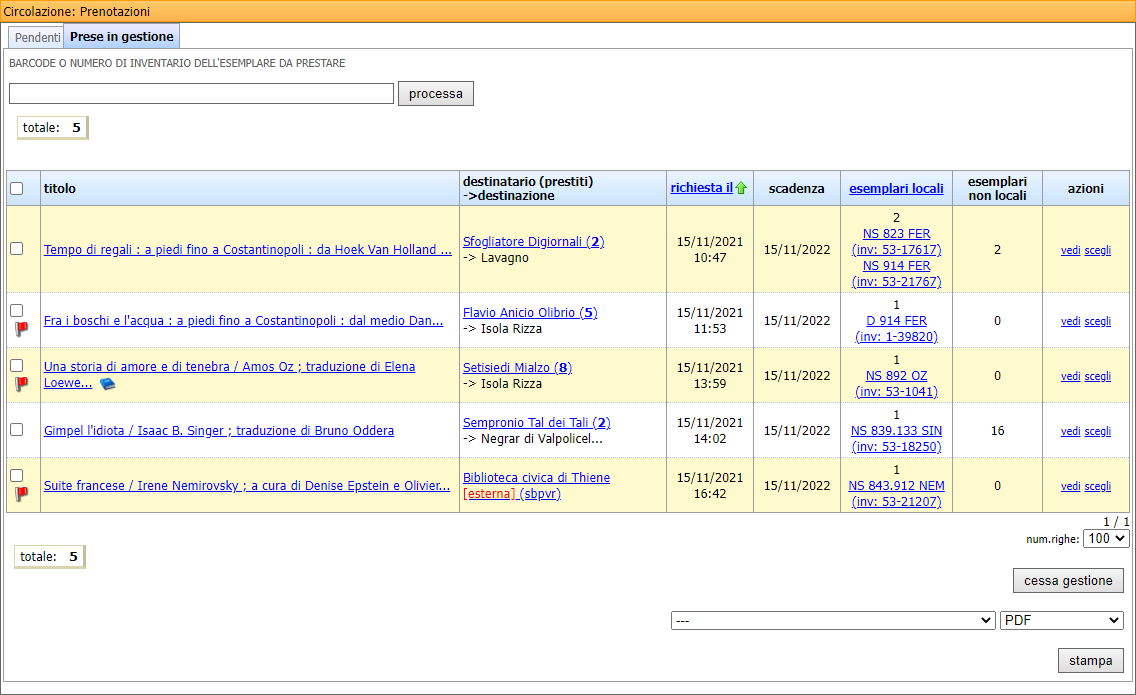Click the red flag on the Una storia di amore row

[21, 384]
